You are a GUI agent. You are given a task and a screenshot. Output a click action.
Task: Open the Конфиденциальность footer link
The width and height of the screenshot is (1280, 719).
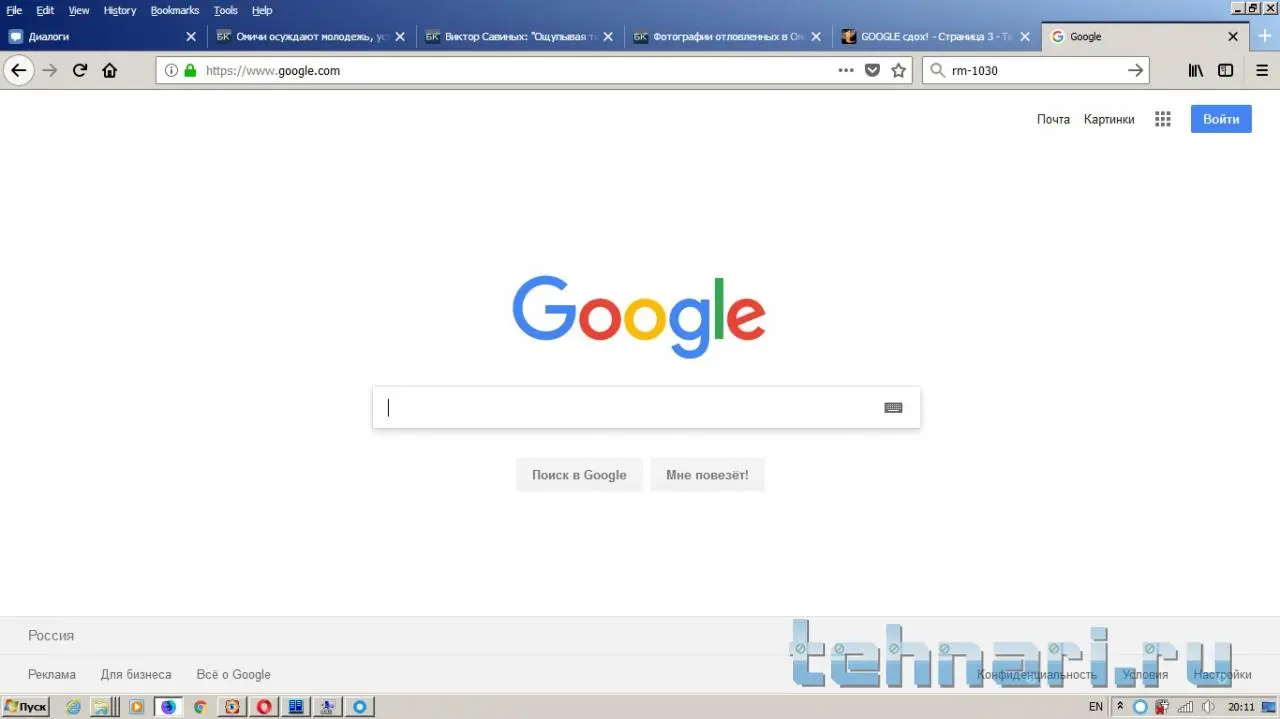1037,674
